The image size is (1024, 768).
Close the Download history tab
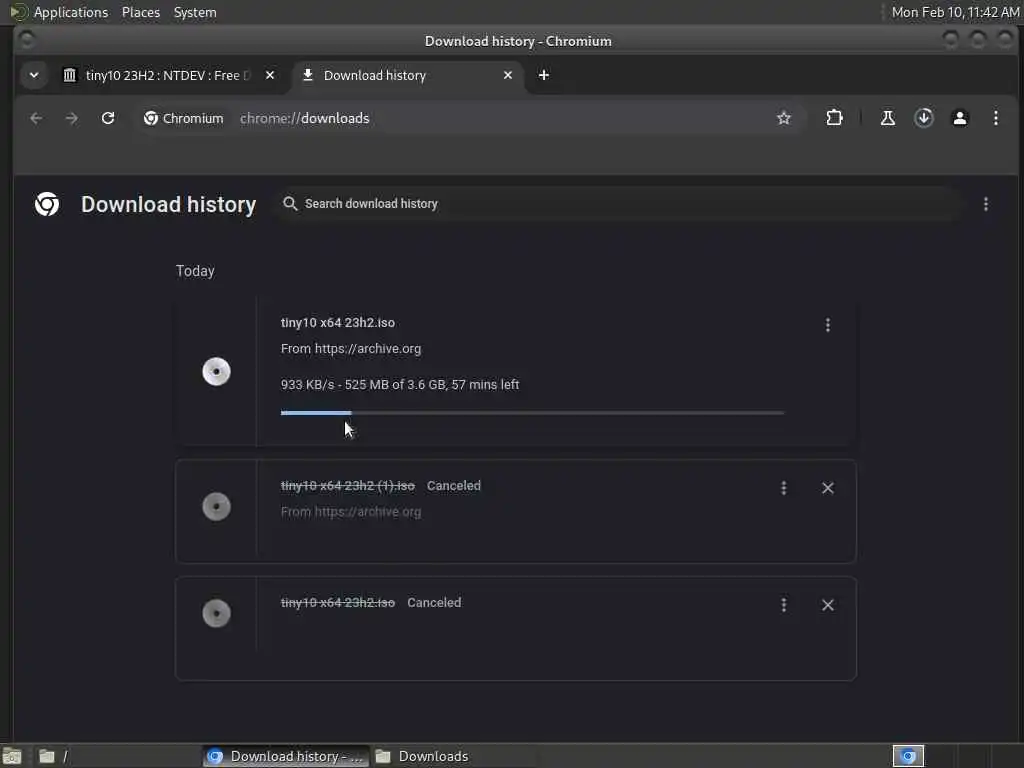tap(507, 75)
